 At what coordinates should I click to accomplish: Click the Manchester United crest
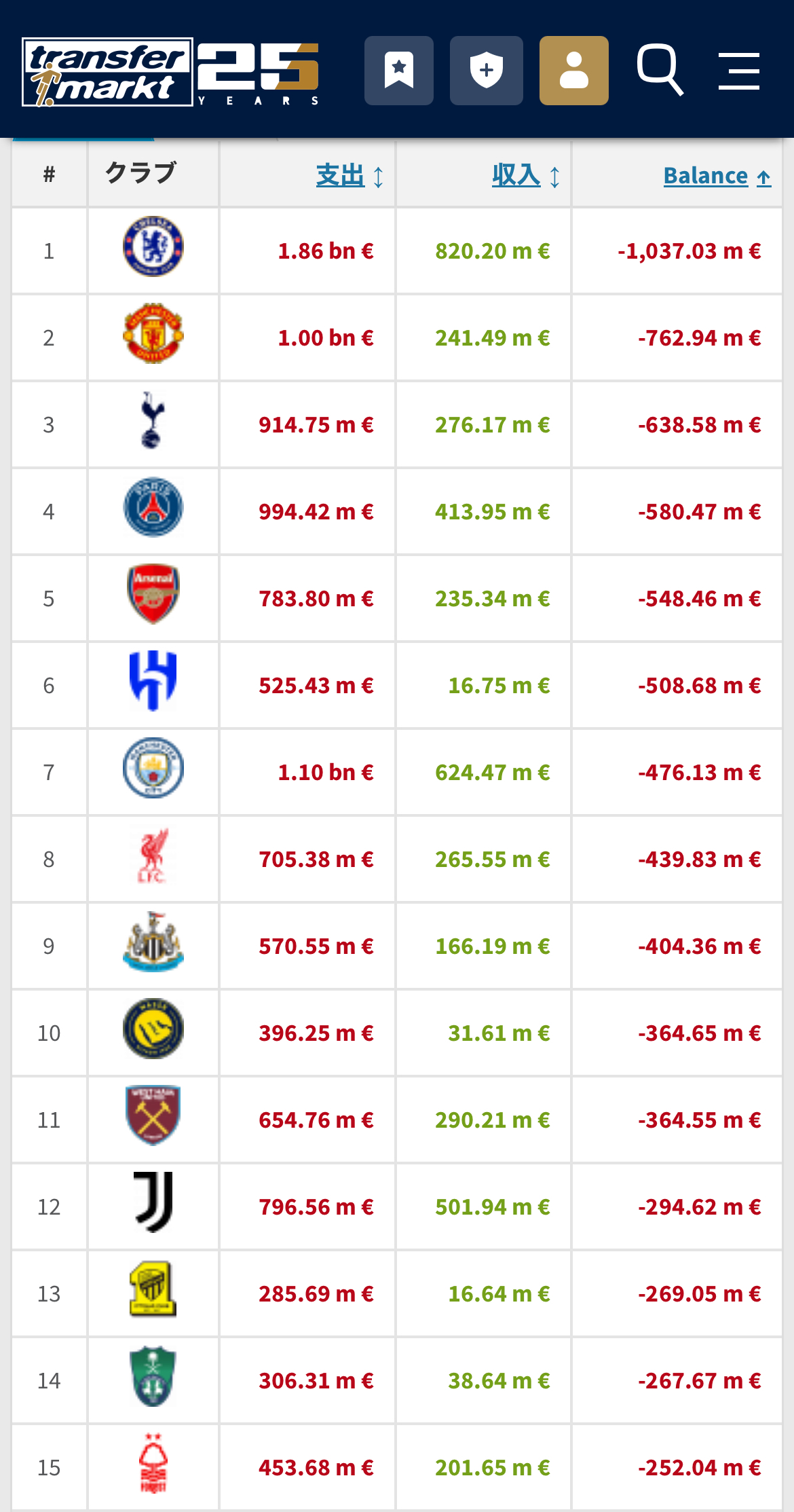pos(153,333)
